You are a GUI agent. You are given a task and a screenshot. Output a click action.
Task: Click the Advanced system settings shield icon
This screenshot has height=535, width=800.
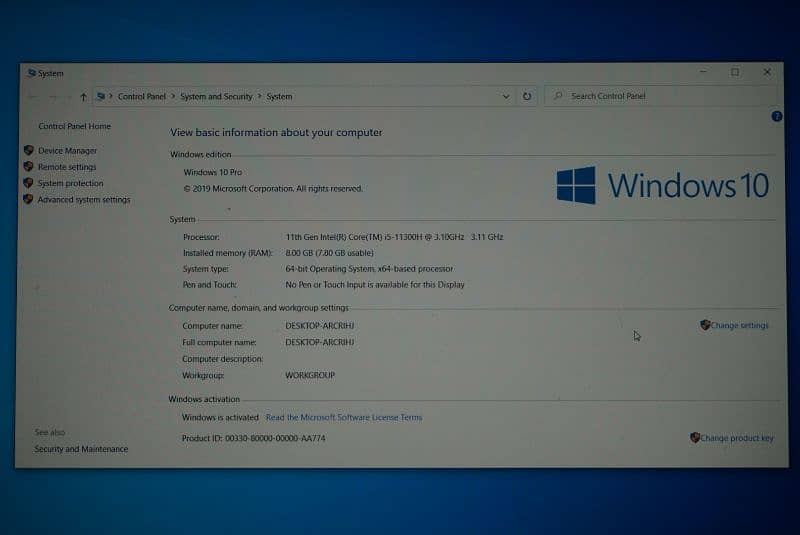[29, 199]
